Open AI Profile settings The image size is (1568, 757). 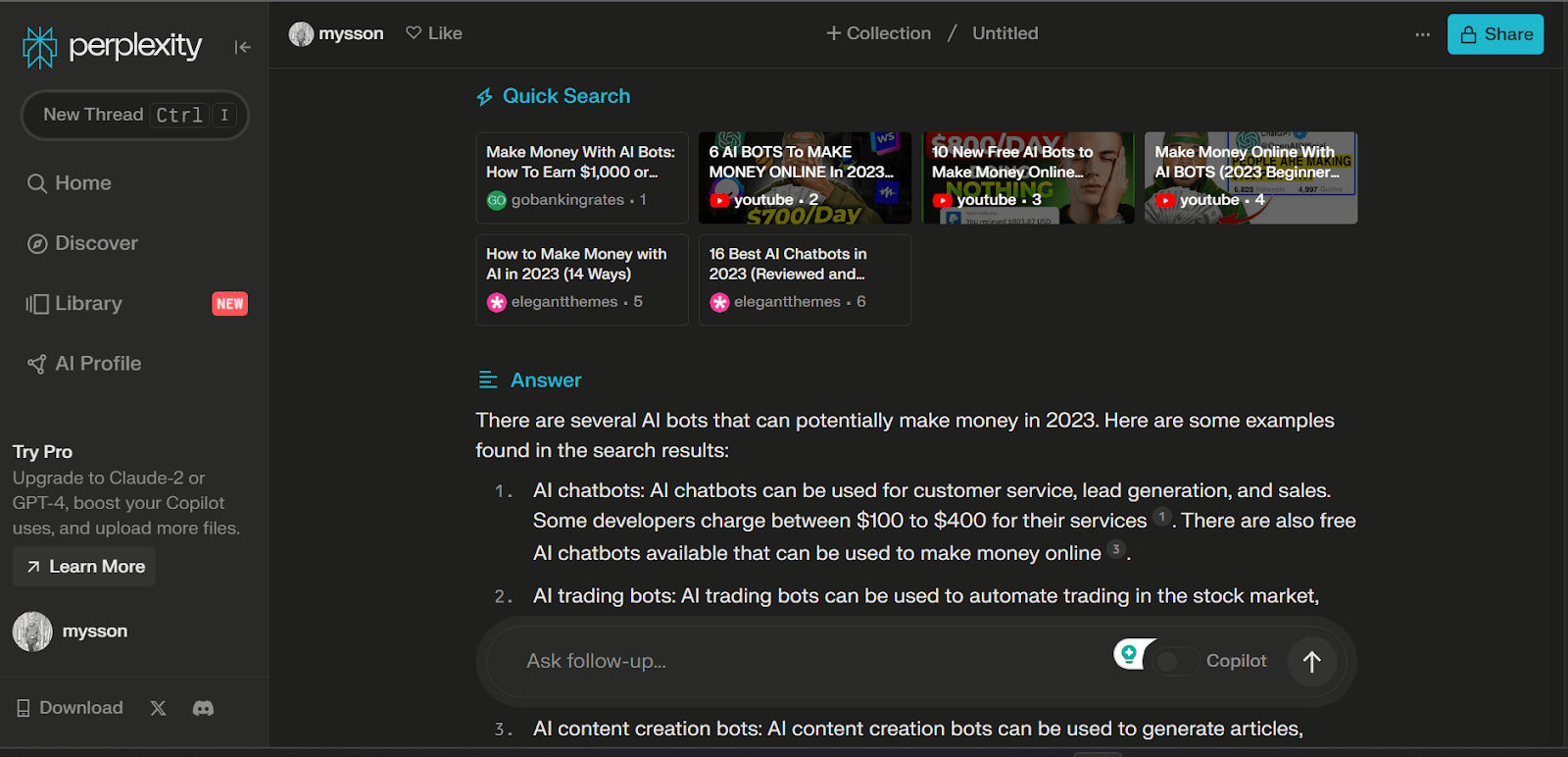coord(84,364)
